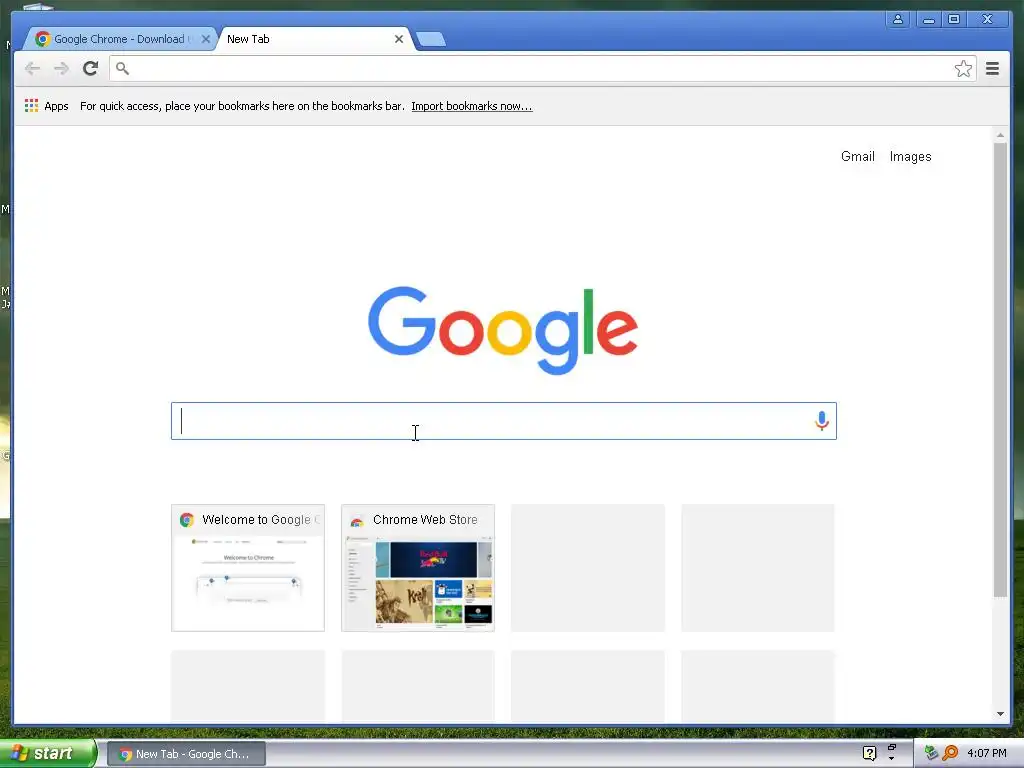Open the Chrome user profile button

[x=898, y=20]
